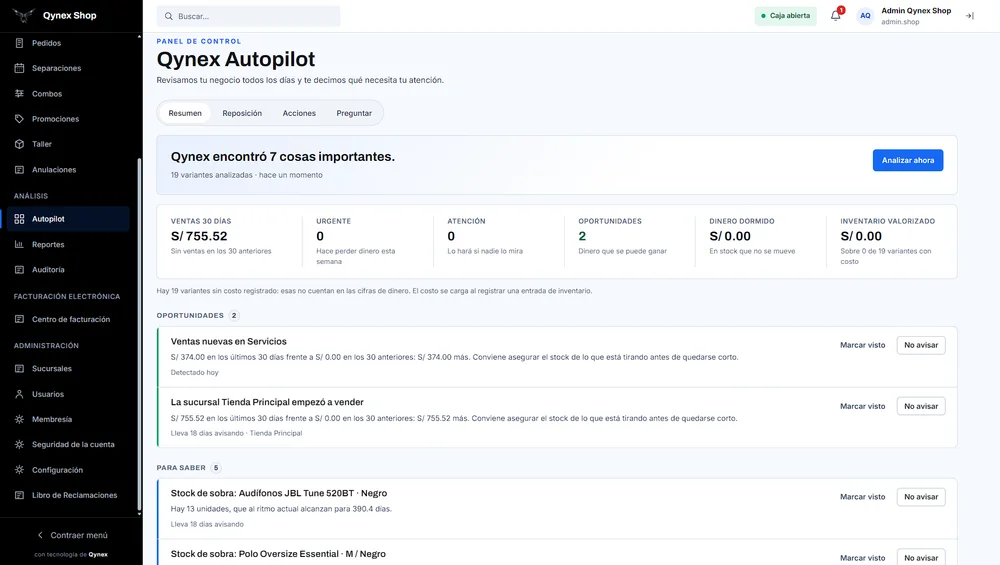Screen dimensions: 1000x565
Task: Open Pedidos via its sidebar icon
Action: (x=19, y=43)
